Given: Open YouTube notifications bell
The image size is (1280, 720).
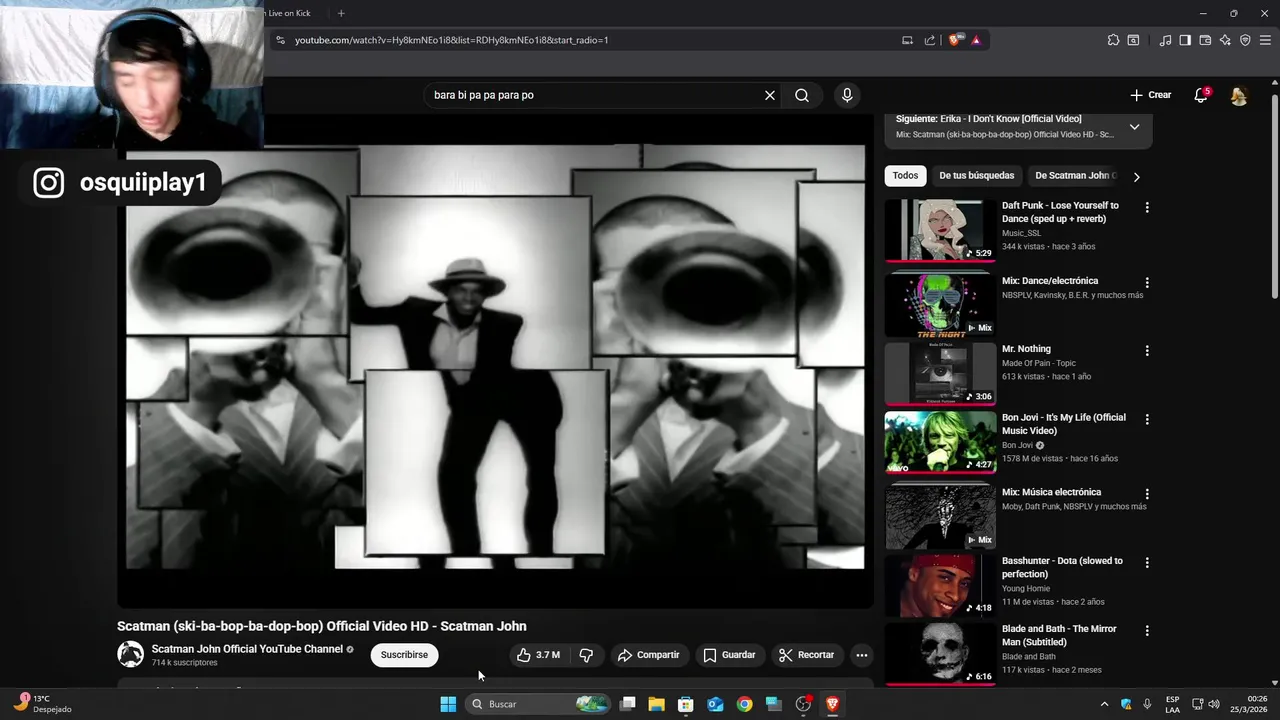Looking at the screenshot, I should pos(1201,95).
